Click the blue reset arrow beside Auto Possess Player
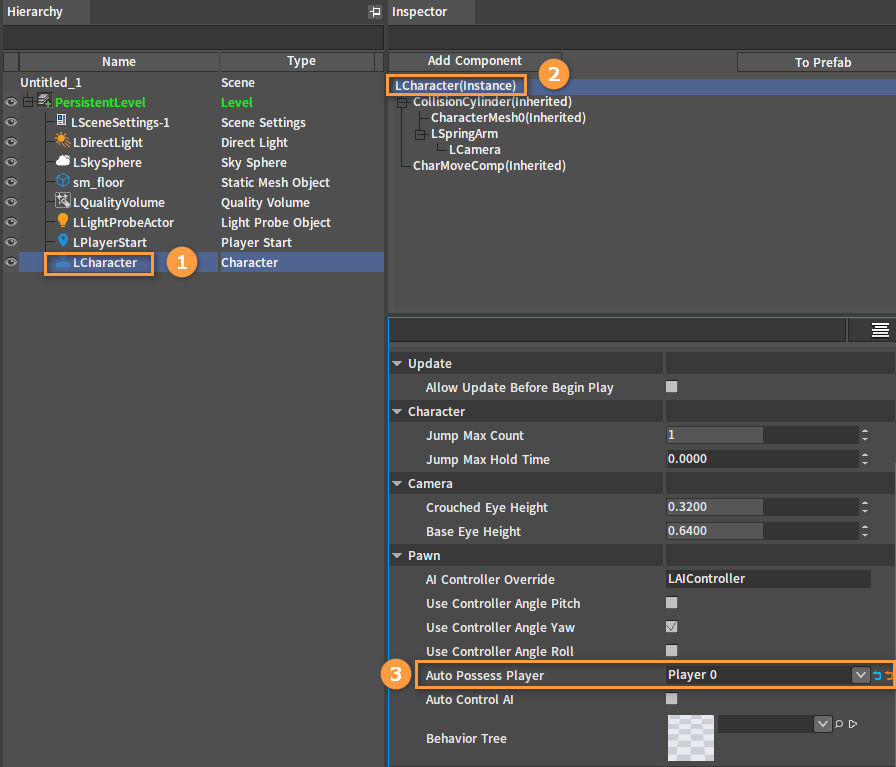Viewport: 896px width, 767px height. pyautogui.click(x=877, y=676)
